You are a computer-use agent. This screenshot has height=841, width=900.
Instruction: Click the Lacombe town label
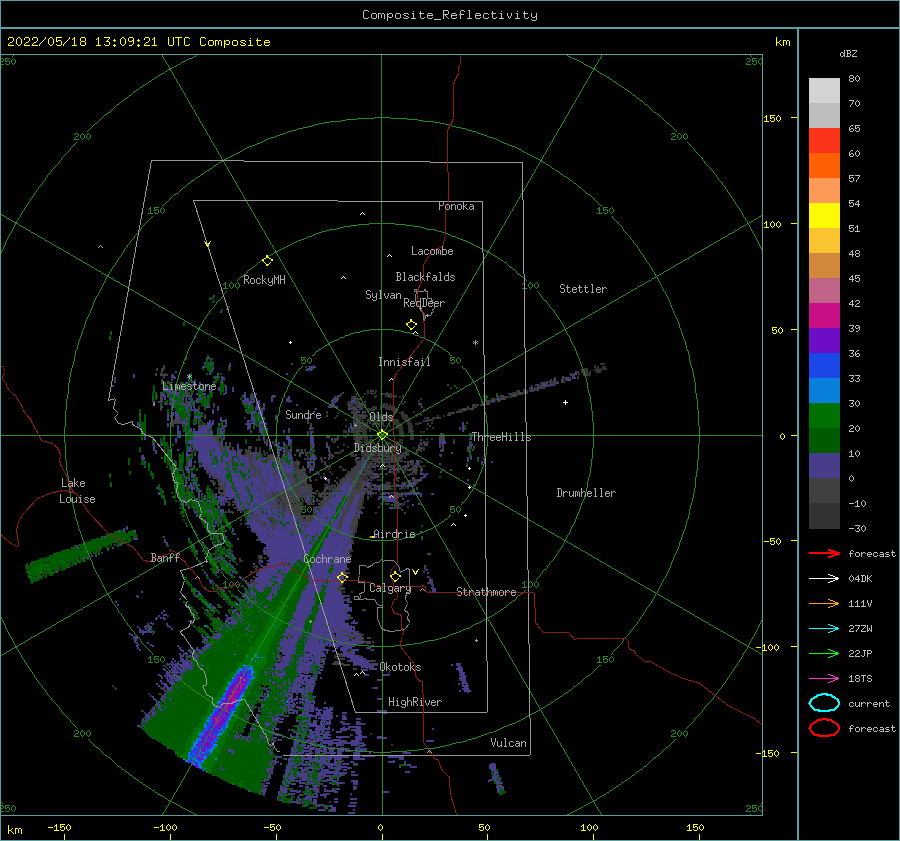[432, 251]
